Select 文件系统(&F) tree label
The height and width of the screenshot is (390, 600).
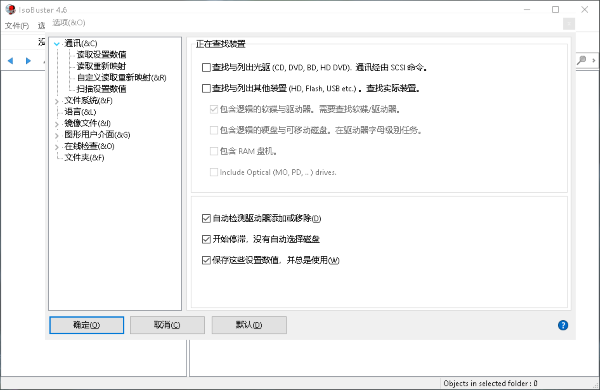click(x=88, y=100)
